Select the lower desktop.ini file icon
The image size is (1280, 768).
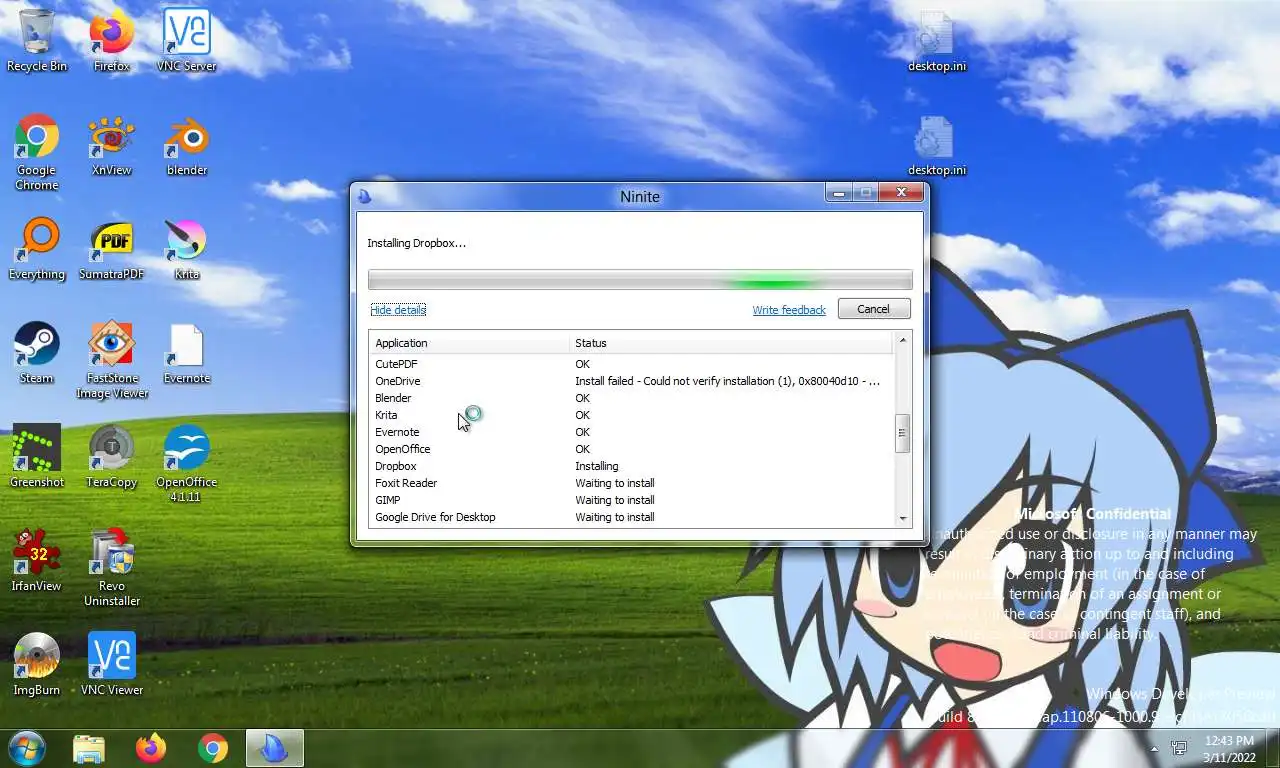pos(937,145)
